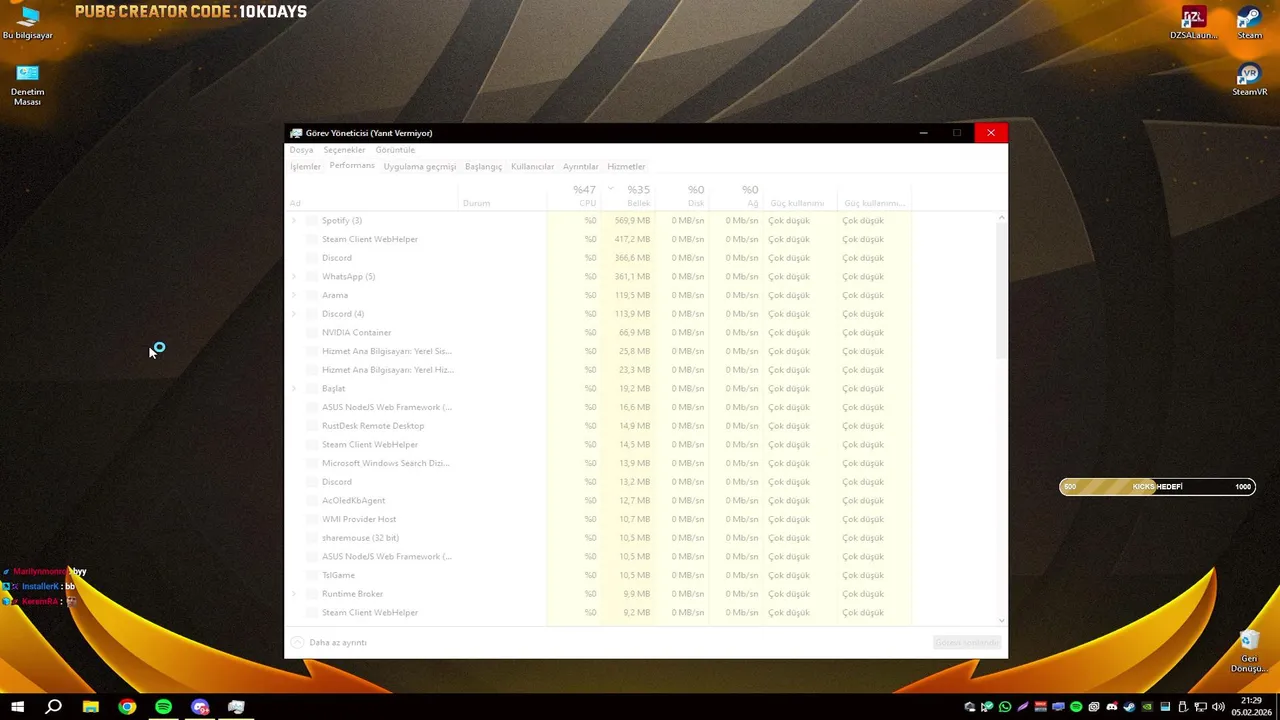
Task: Select Microsoft Windows Search Dizi... process
Action: coord(598,463)
